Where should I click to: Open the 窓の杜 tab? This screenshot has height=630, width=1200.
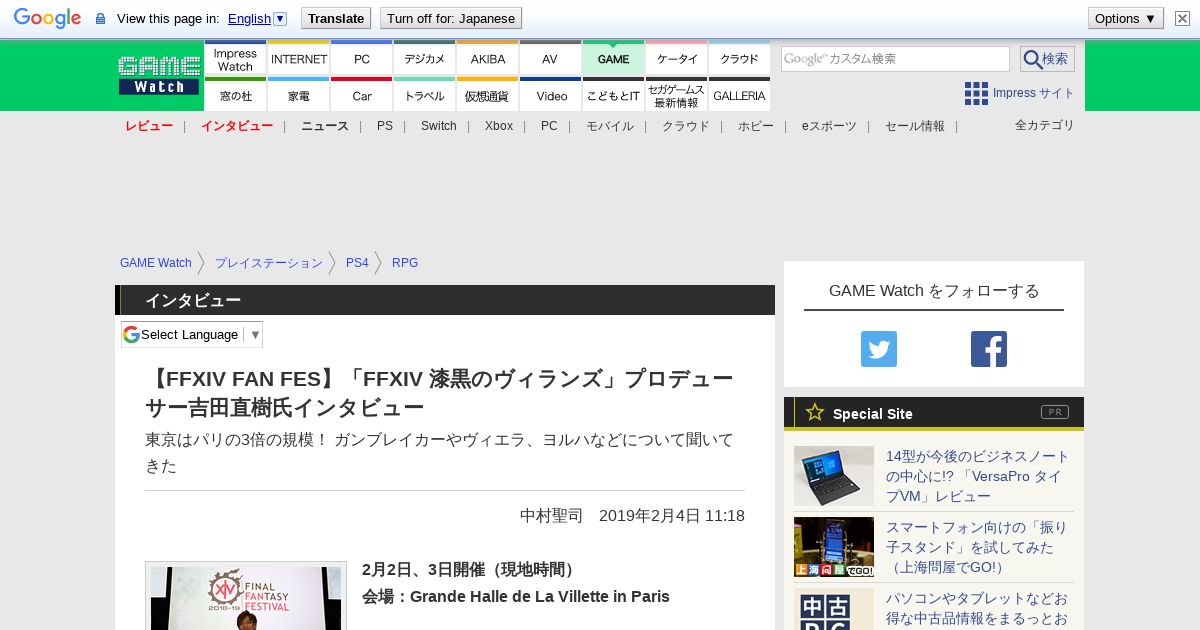tap(235, 94)
